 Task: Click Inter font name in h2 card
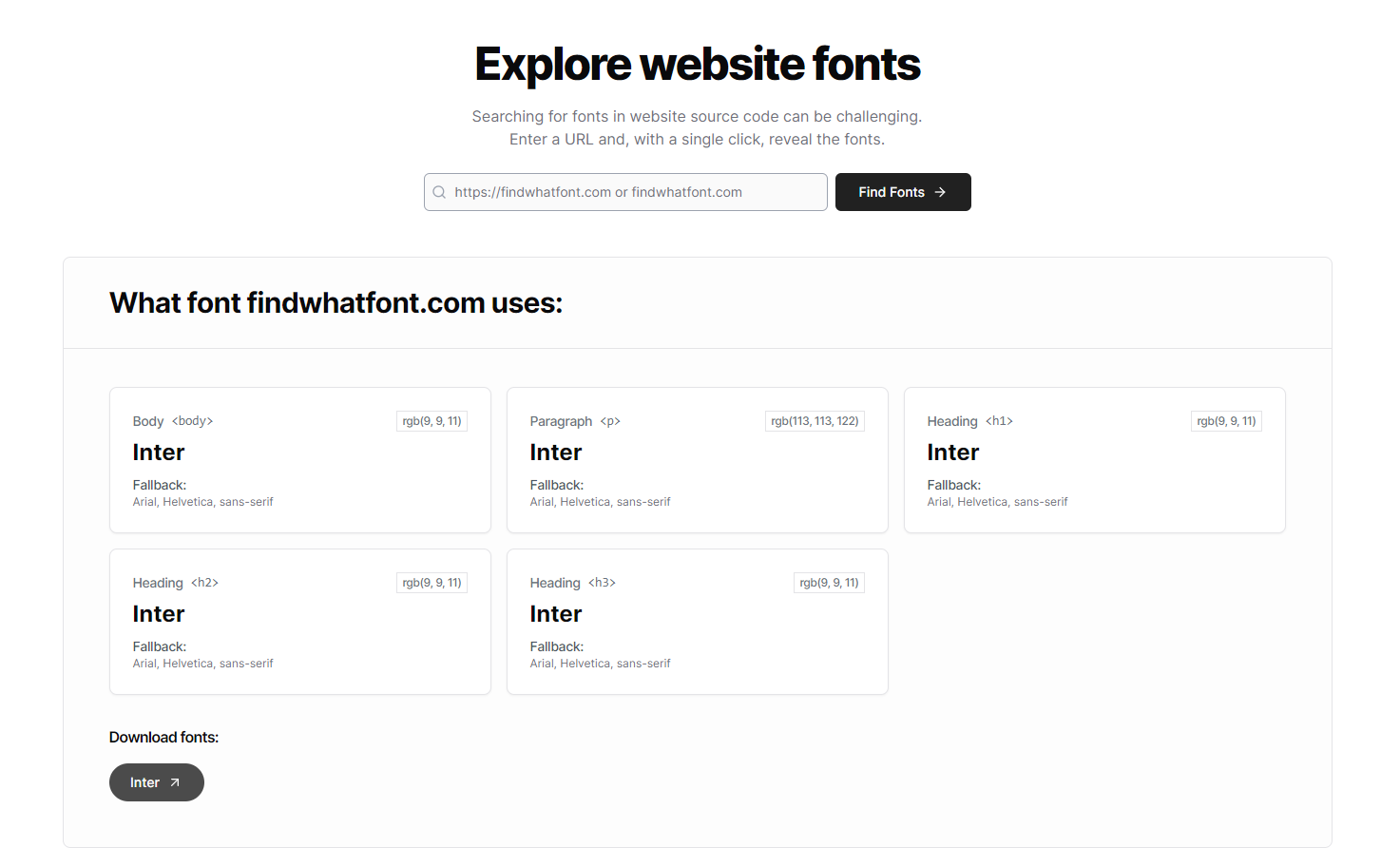(x=159, y=614)
